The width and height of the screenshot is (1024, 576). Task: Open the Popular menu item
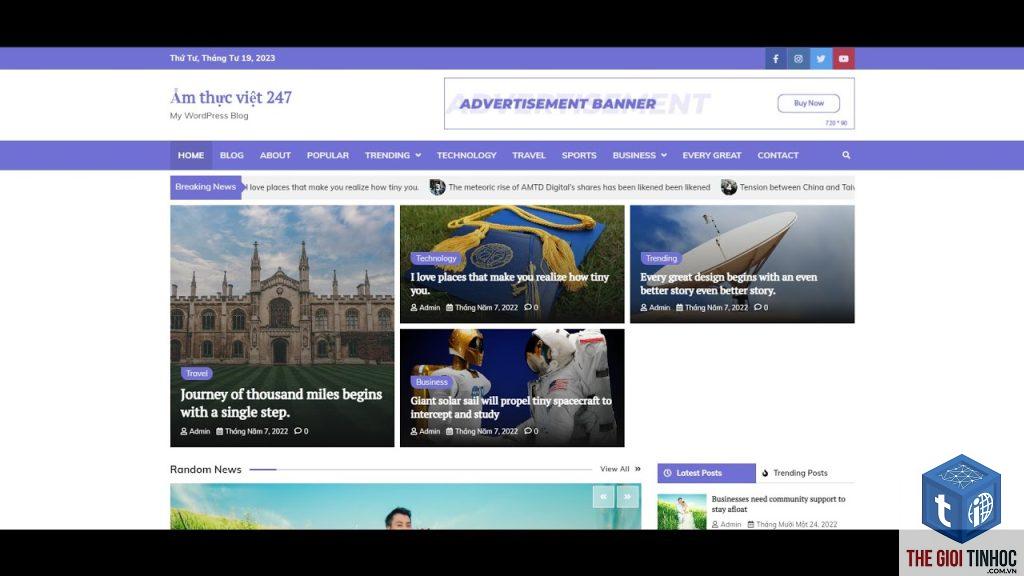pyautogui.click(x=328, y=155)
